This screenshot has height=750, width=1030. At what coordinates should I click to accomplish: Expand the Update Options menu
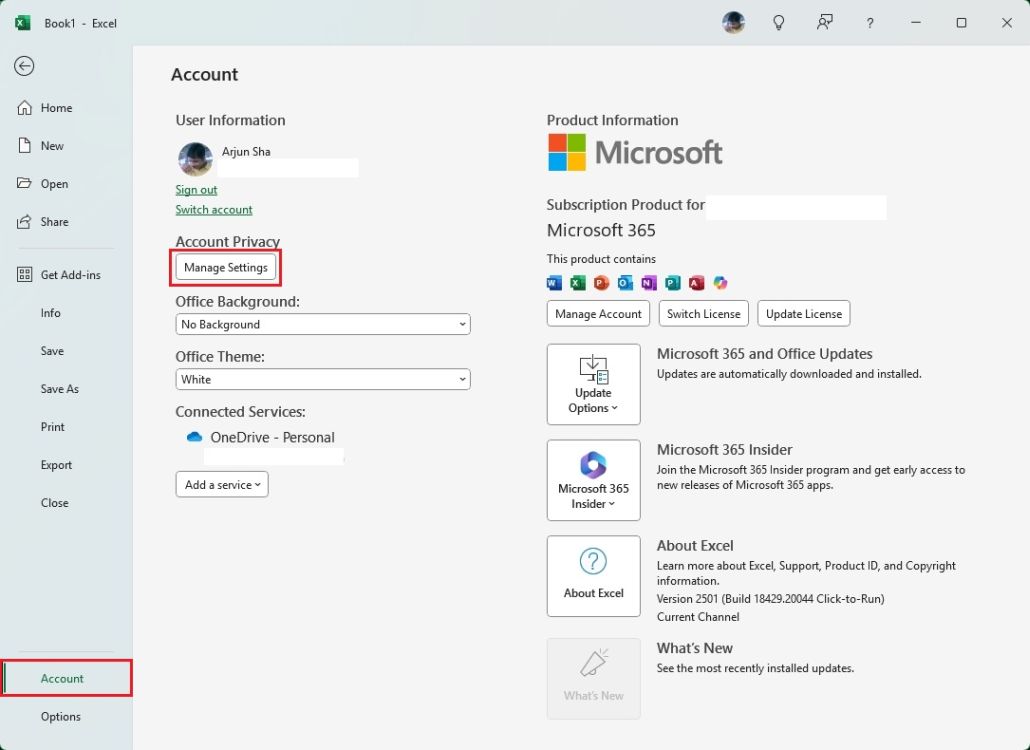pyautogui.click(x=593, y=384)
